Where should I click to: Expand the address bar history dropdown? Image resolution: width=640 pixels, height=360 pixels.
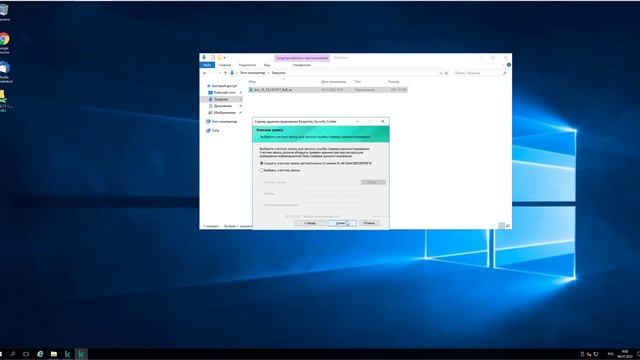[x=441, y=73]
